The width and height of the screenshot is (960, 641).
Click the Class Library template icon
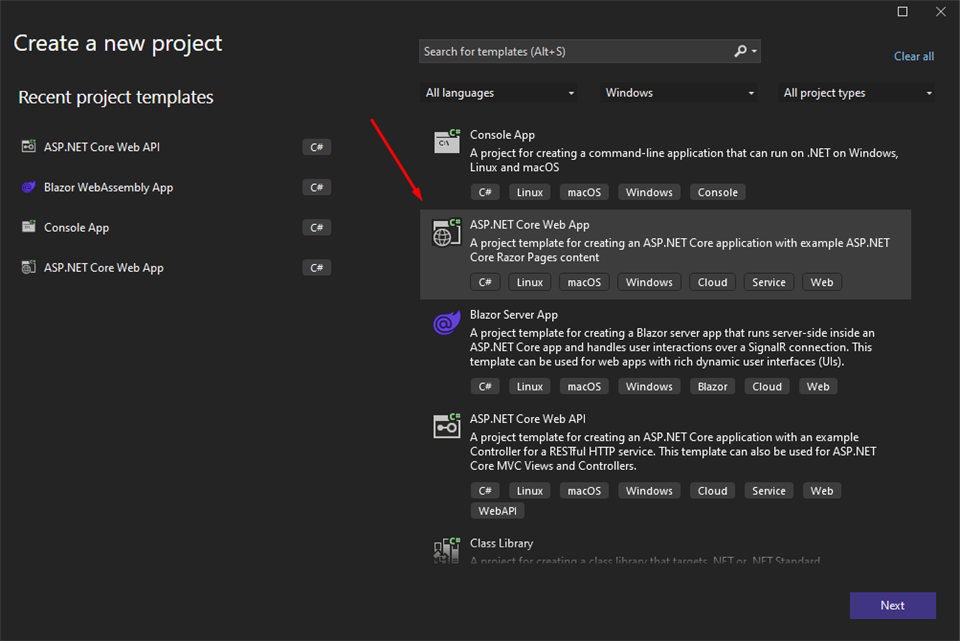pos(446,549)
